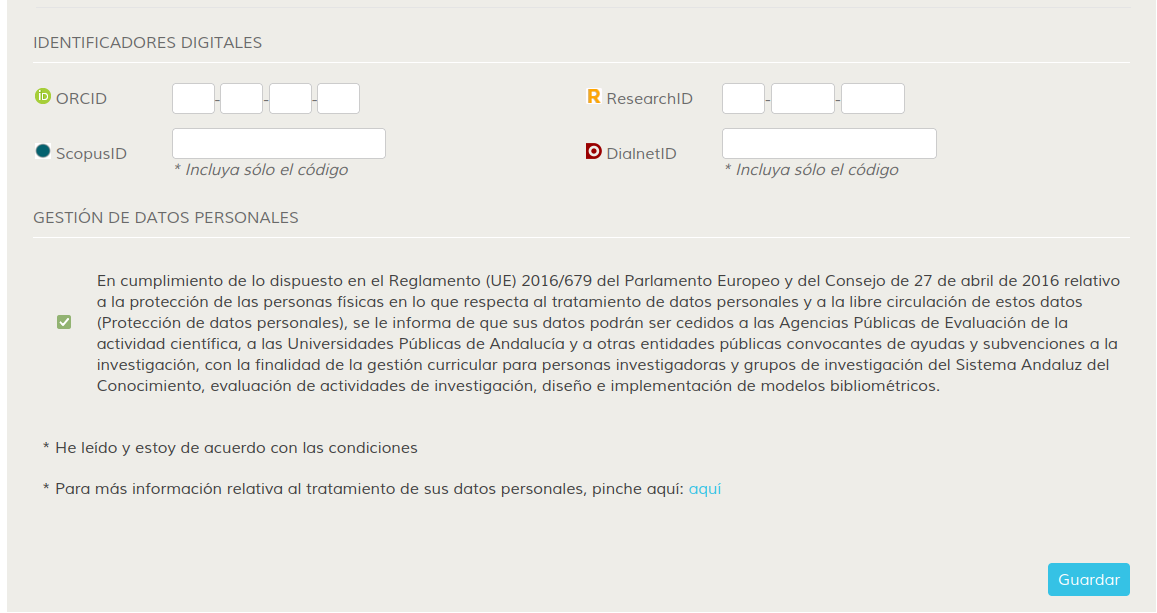Focus the third ORCID segment field
Image resolution: width=1157 pixels, height=613 pixels.
click(x=290, y=99)
